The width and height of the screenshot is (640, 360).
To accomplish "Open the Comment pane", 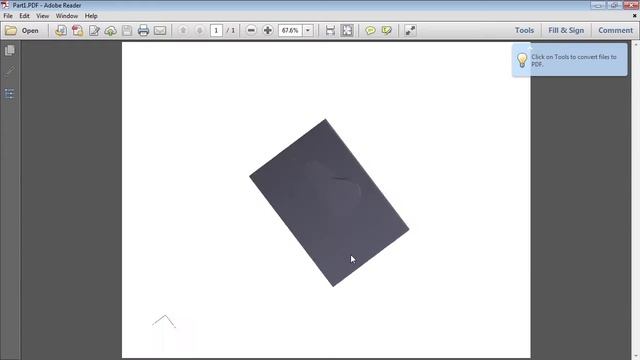I will (615, 31).
